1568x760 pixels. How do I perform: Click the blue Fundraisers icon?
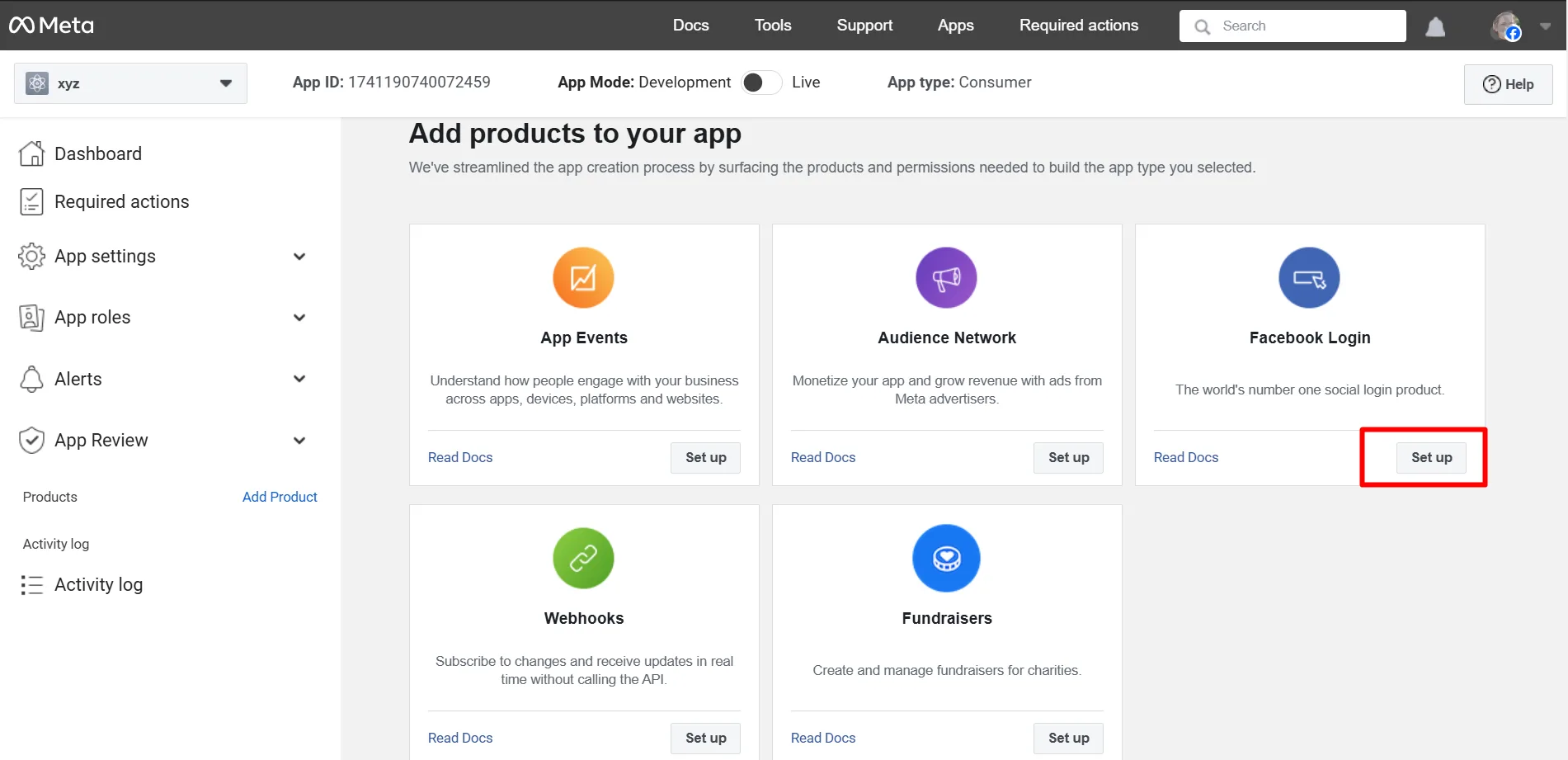[946, 559]
